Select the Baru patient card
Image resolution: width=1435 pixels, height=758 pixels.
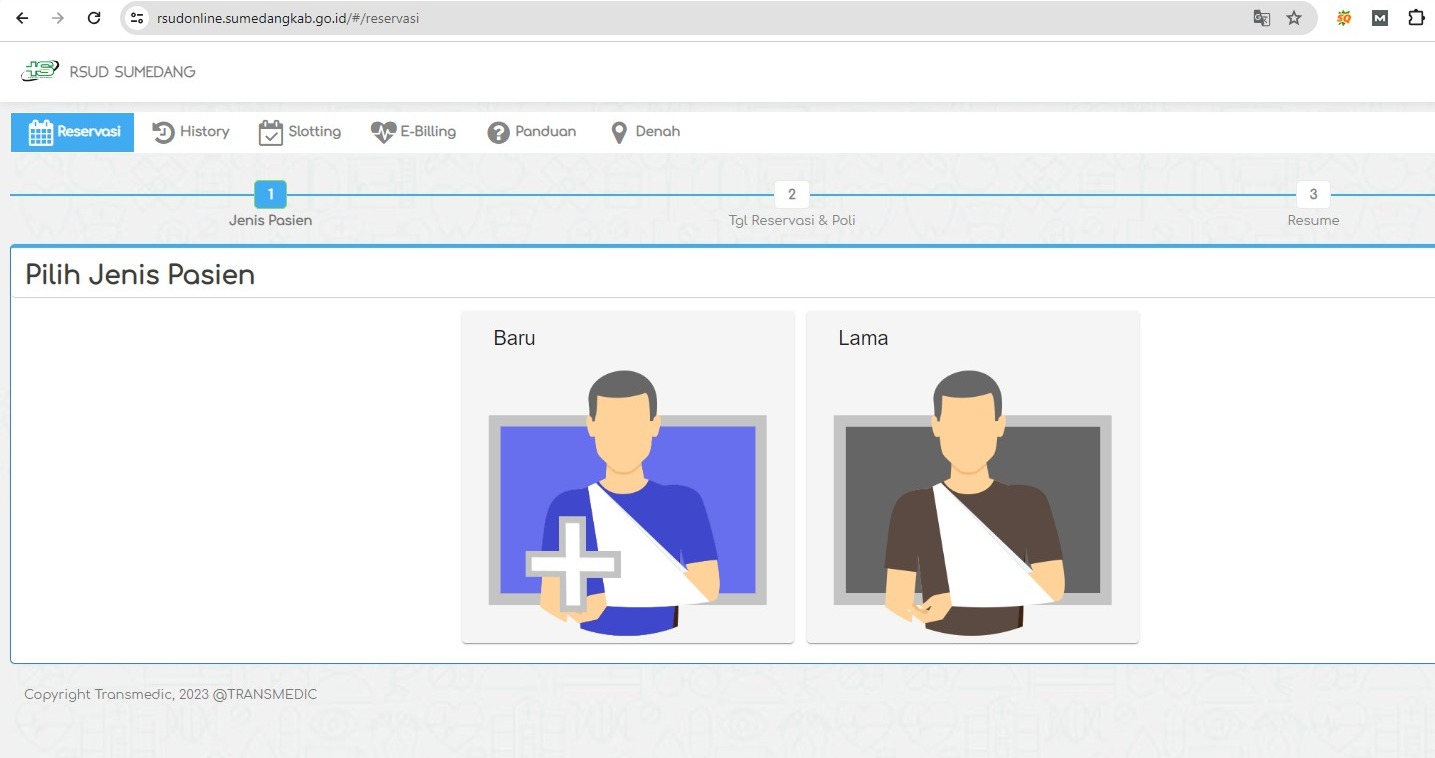(627, 477)
